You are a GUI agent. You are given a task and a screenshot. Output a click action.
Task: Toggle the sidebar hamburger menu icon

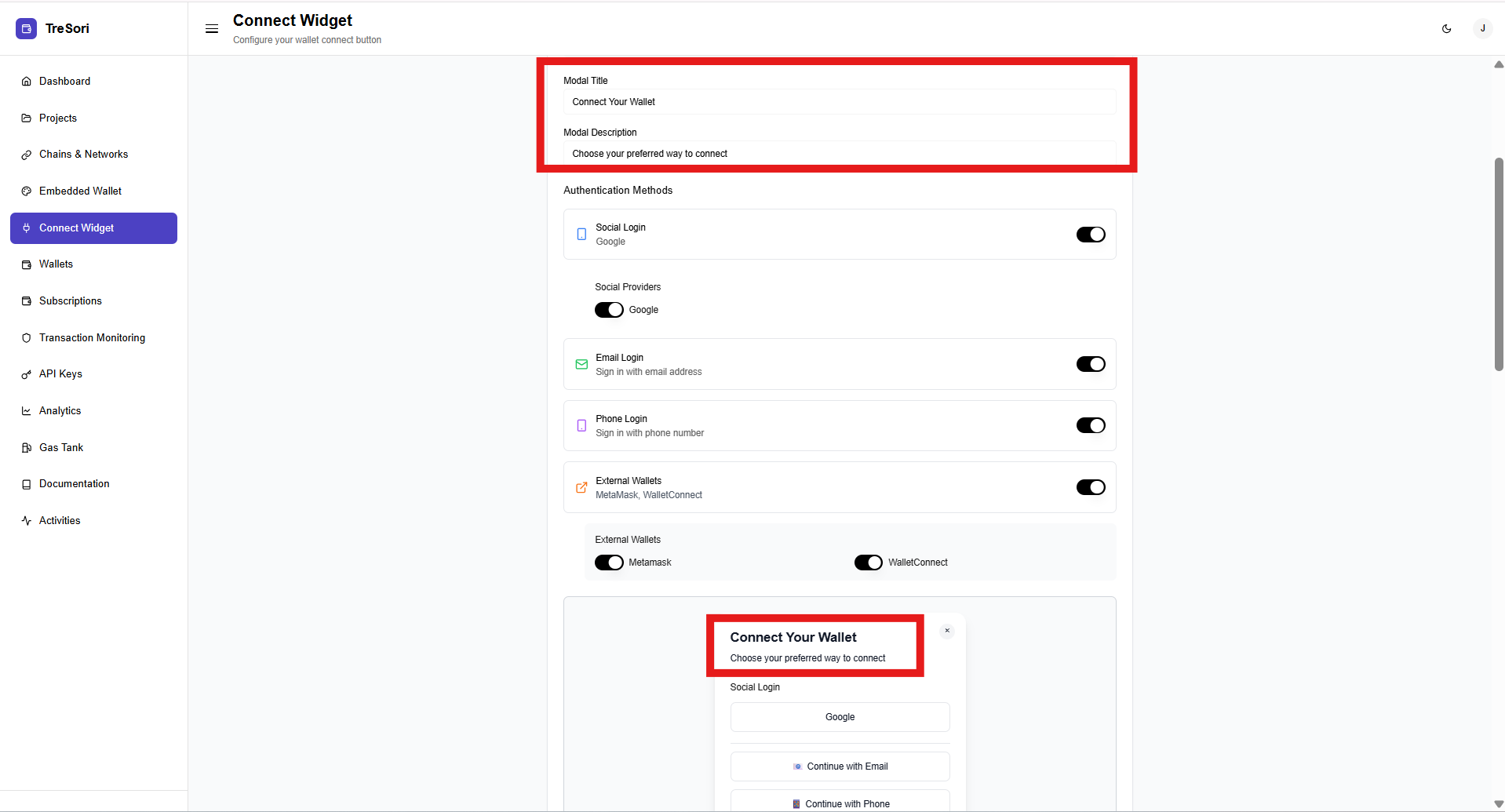tap(212, 29)
